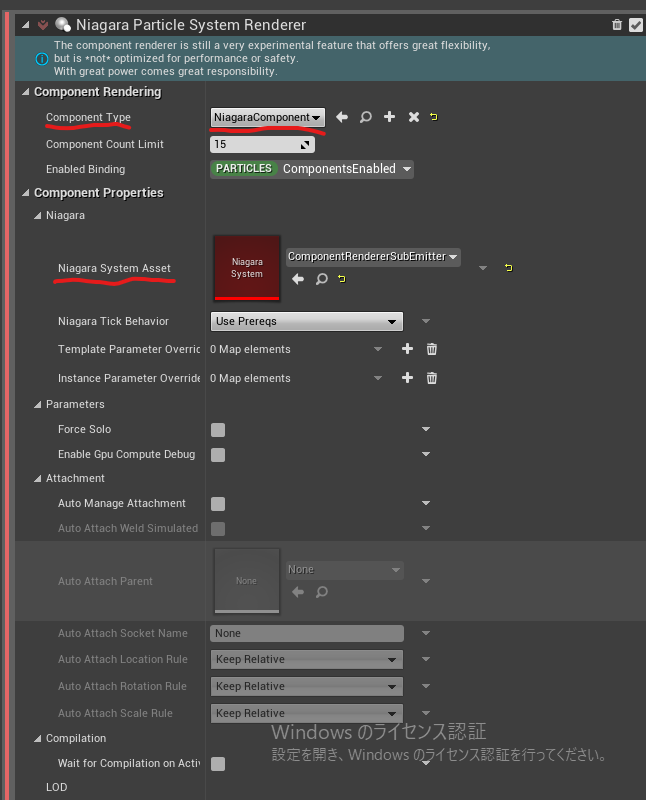This screenshot has width=646, height=800.
Task: Click the Auto Attach Parent None thumbnail
Action: [247, 581]
